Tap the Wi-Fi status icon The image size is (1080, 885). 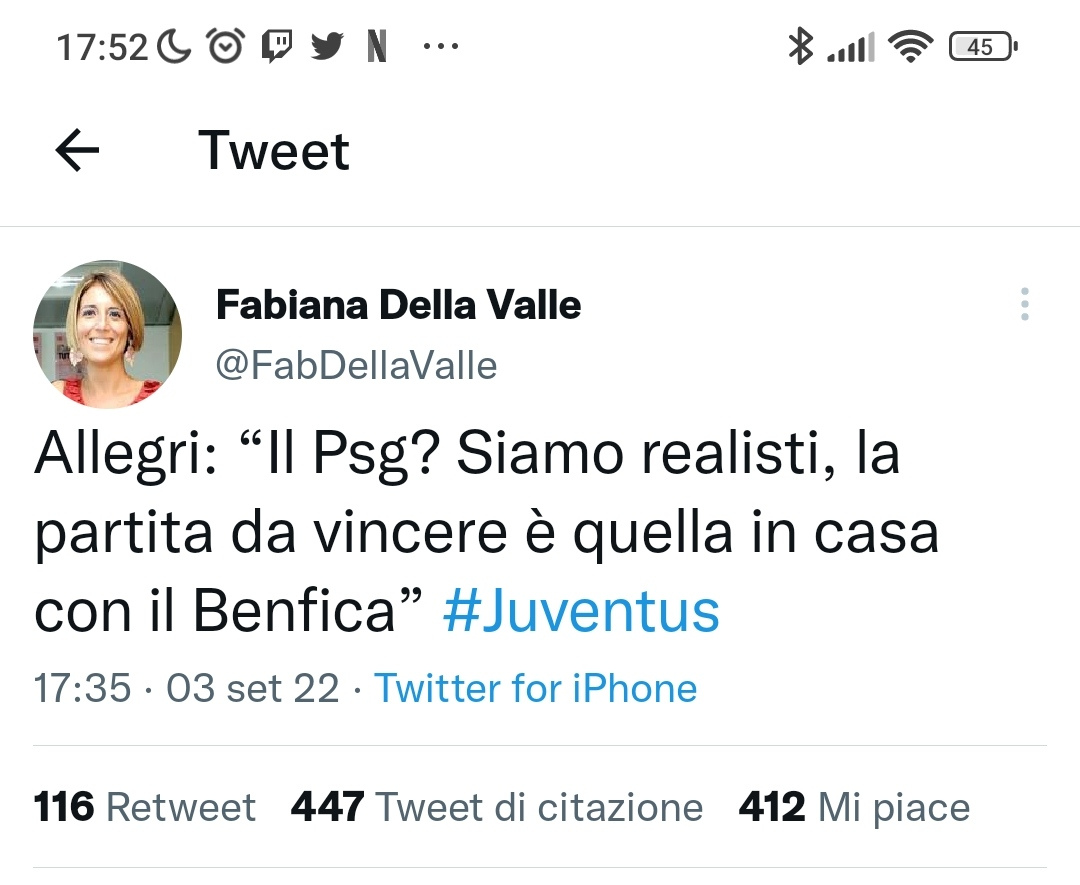point(911,47)
